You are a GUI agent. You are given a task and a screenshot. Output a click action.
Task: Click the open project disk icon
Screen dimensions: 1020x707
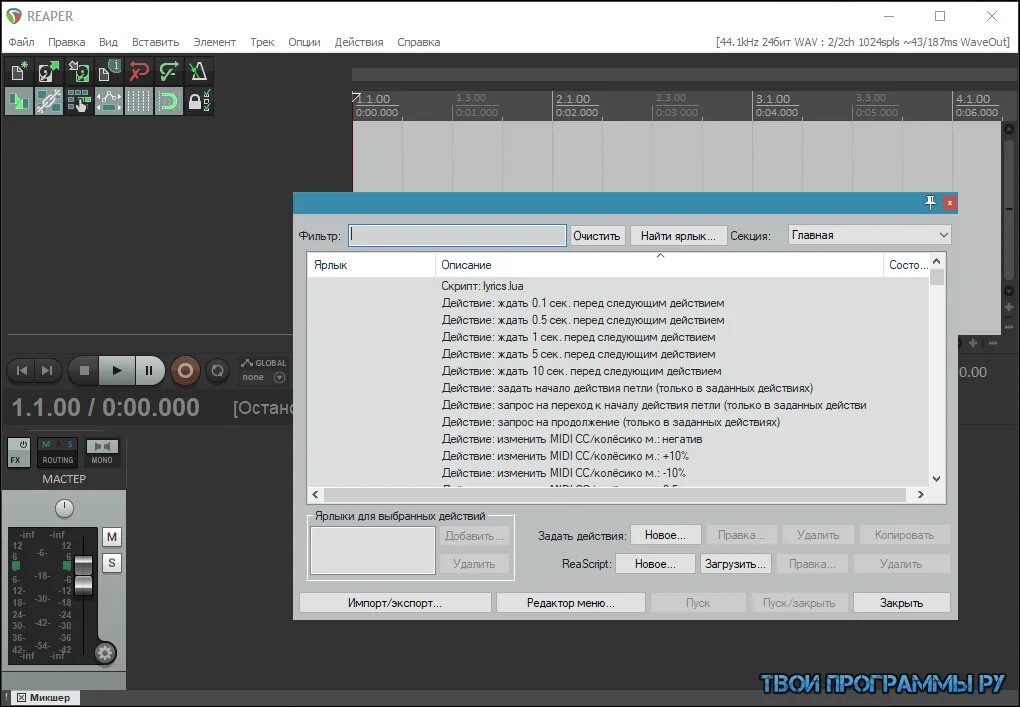tap(49, 71)
